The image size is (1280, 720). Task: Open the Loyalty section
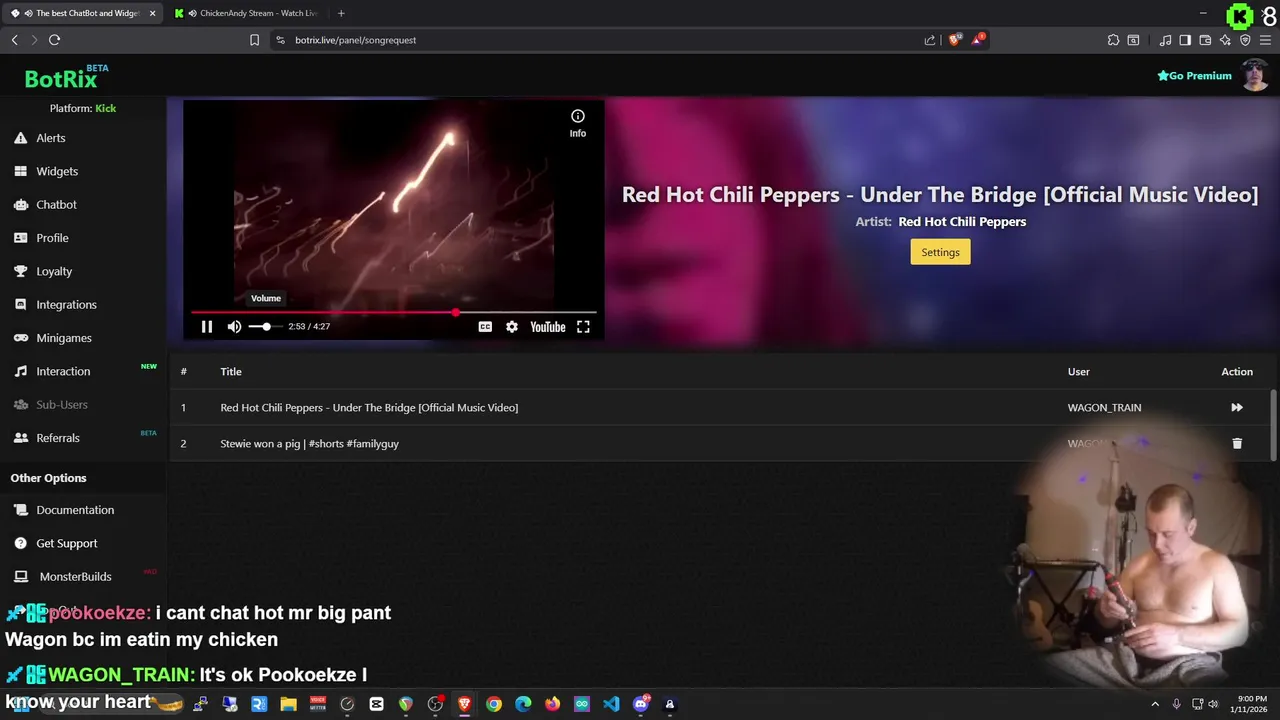(x=54, y=271)
